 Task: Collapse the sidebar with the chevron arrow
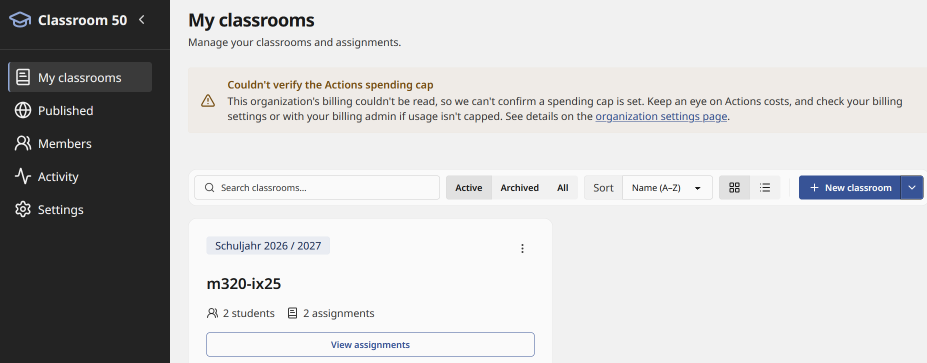point(141,20)
